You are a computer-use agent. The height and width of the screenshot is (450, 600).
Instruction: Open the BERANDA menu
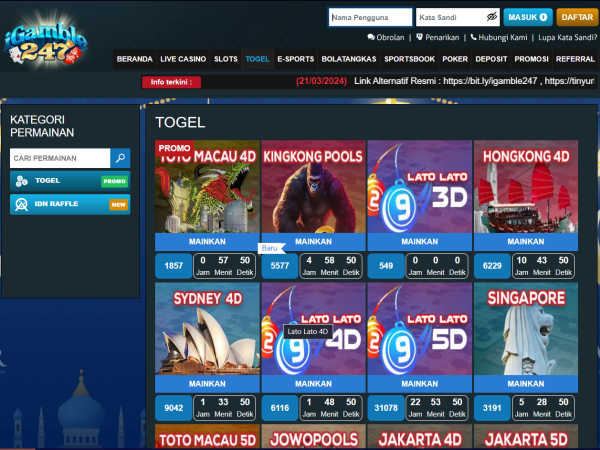(x=134, y=59)
